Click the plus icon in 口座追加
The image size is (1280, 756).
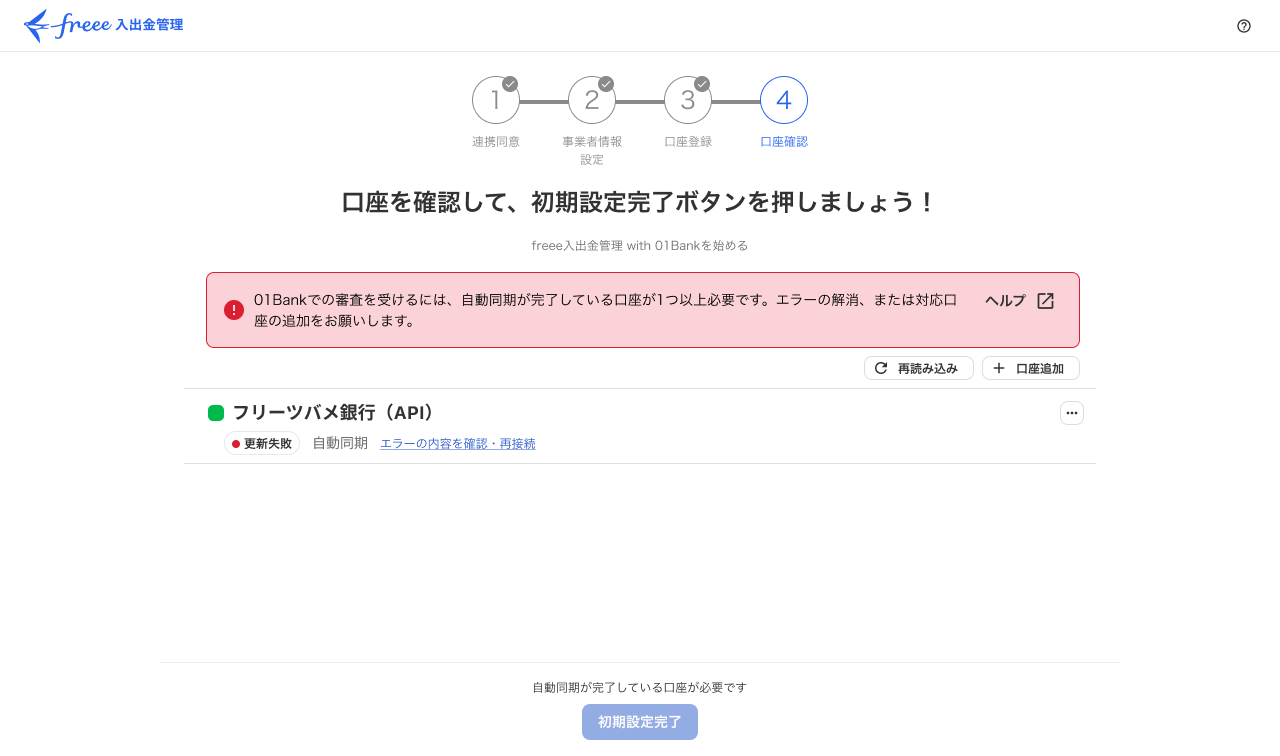998,368
